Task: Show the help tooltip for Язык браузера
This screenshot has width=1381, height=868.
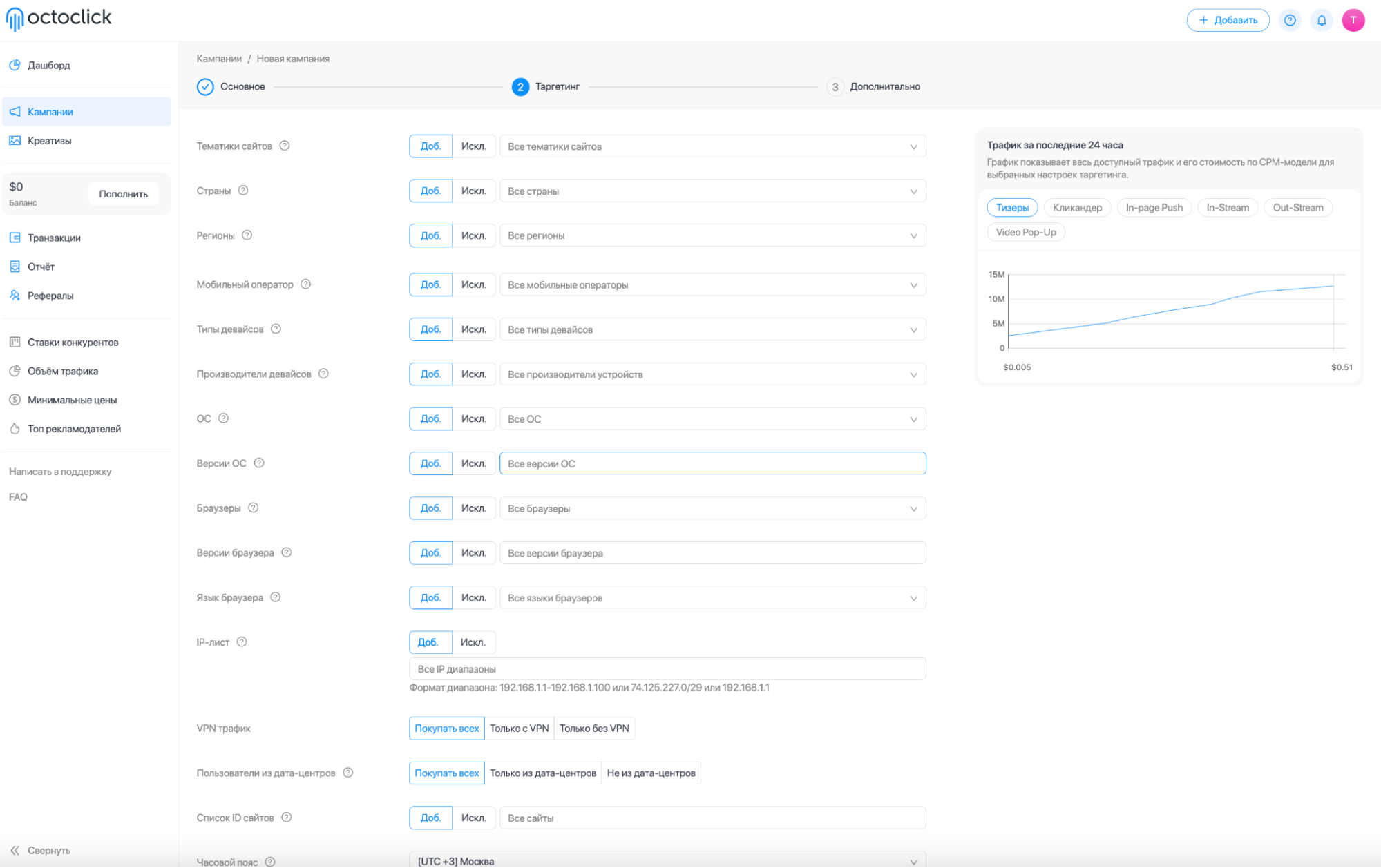Action: 276,597
